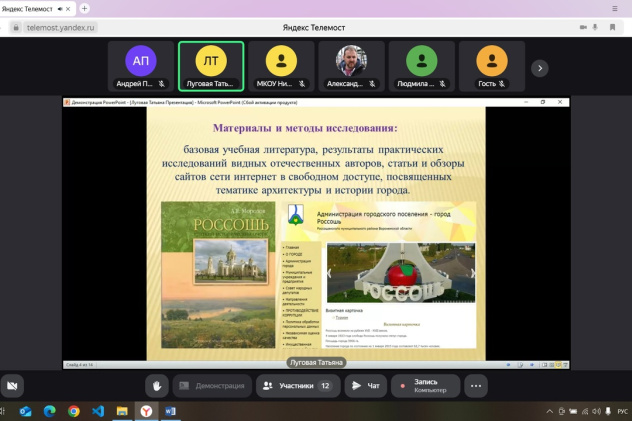Open the Участники participants list
This screenshot has height=421, width=632.
[298, 386]
